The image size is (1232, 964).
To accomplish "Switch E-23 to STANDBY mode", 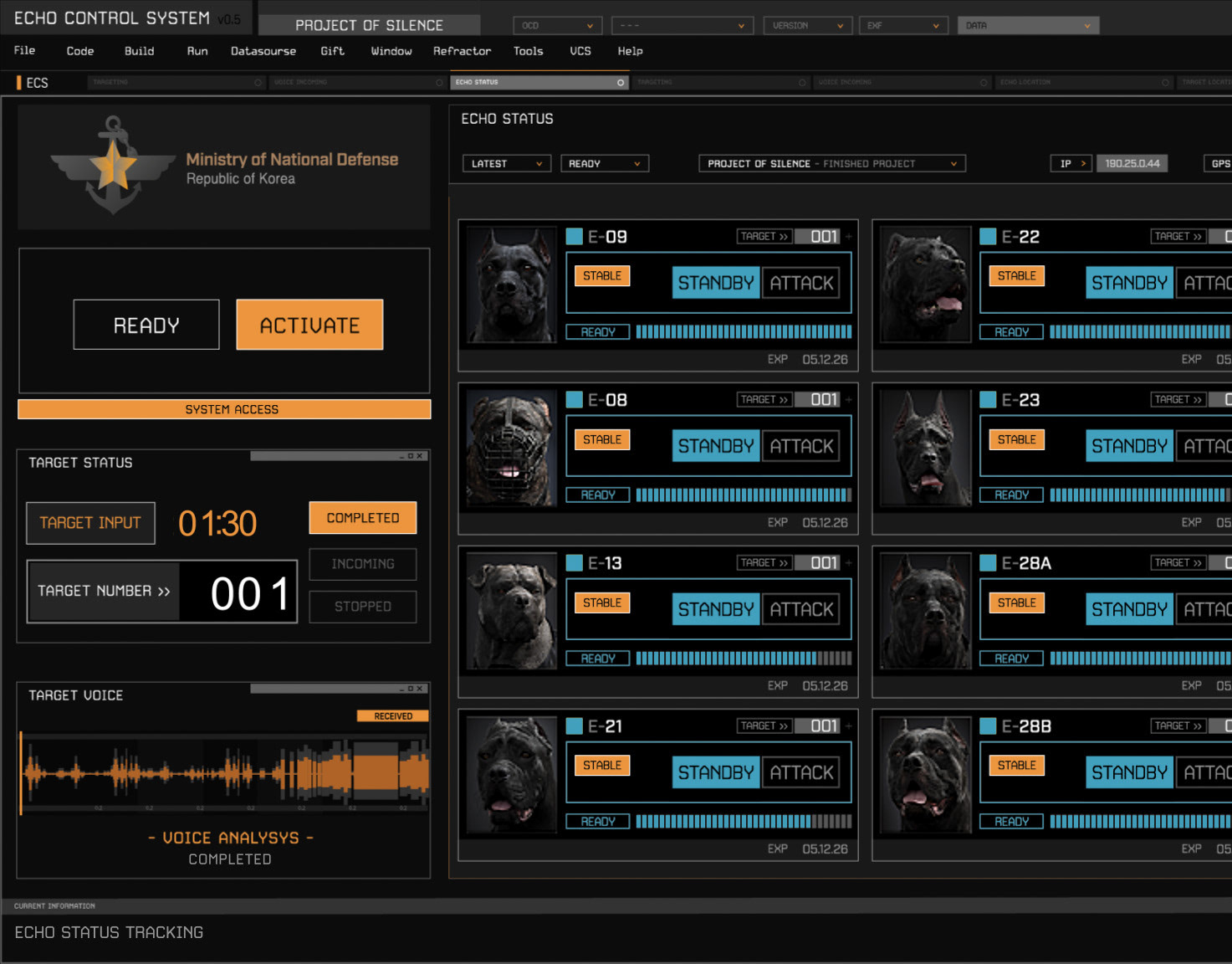I will click(x=1129, y=446).
